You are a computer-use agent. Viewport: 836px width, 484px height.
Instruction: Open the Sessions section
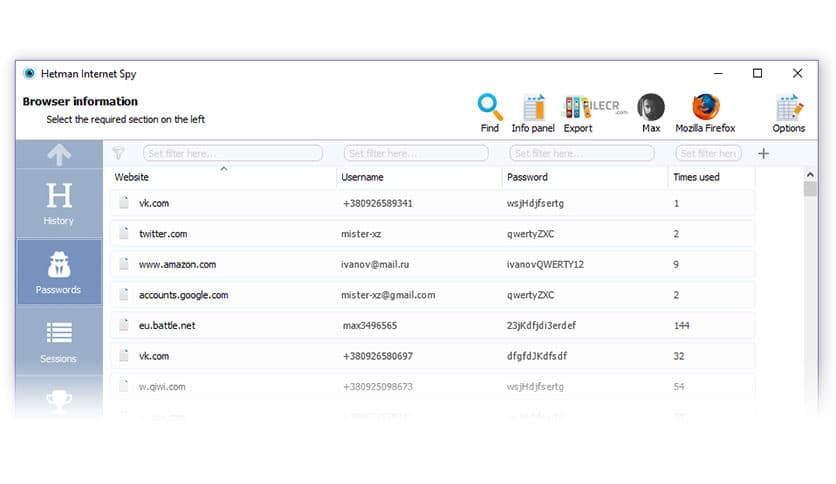(x=59, y=342)
